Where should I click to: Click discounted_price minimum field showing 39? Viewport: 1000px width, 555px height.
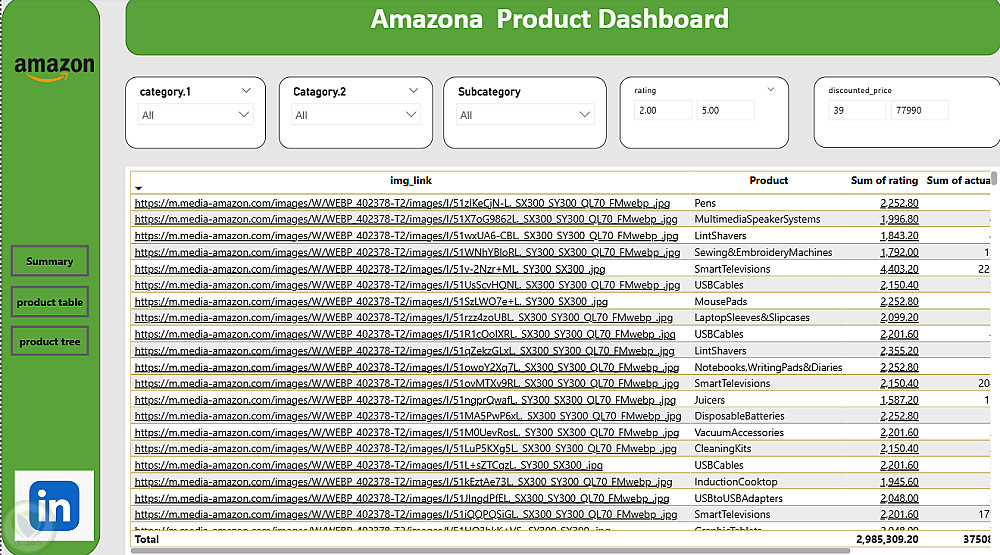click(x=857, y=110)
